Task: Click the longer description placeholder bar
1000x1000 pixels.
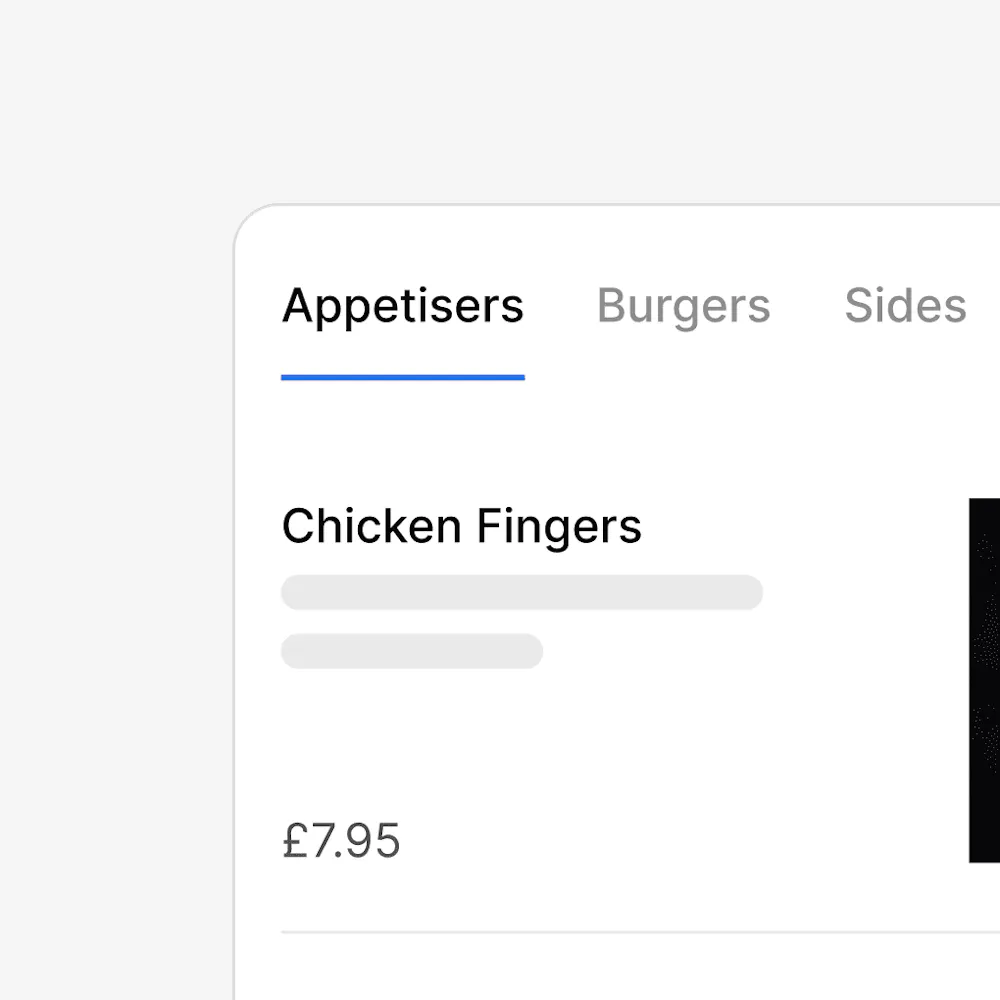Action: (x=521, y=592)
